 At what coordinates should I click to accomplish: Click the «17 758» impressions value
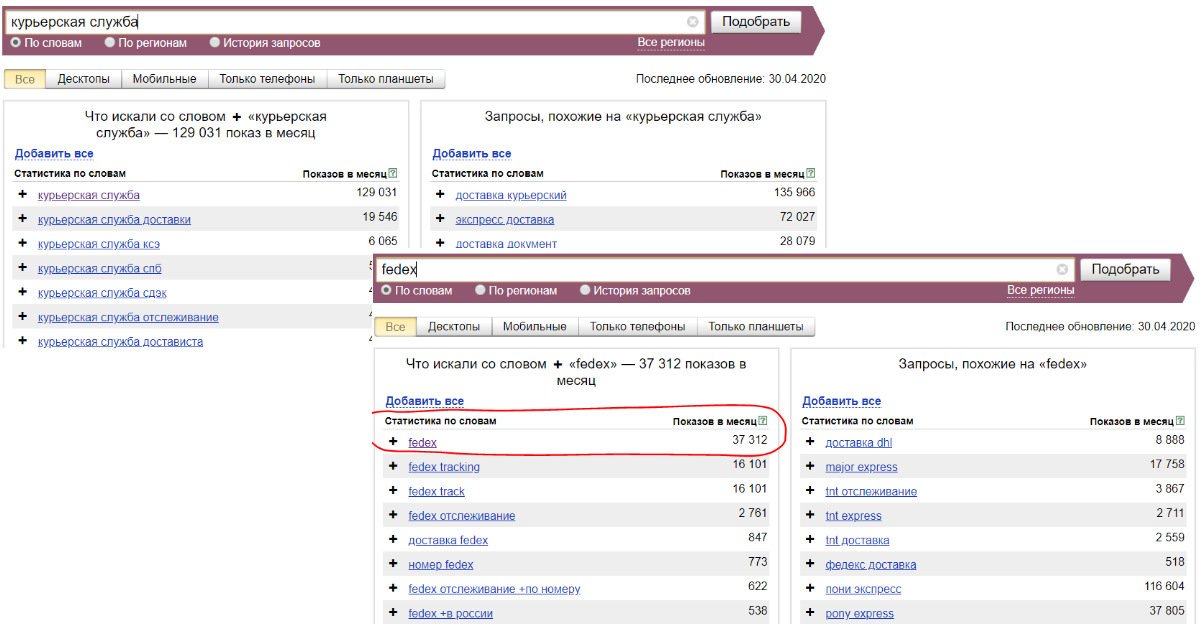pos(1167,465)
